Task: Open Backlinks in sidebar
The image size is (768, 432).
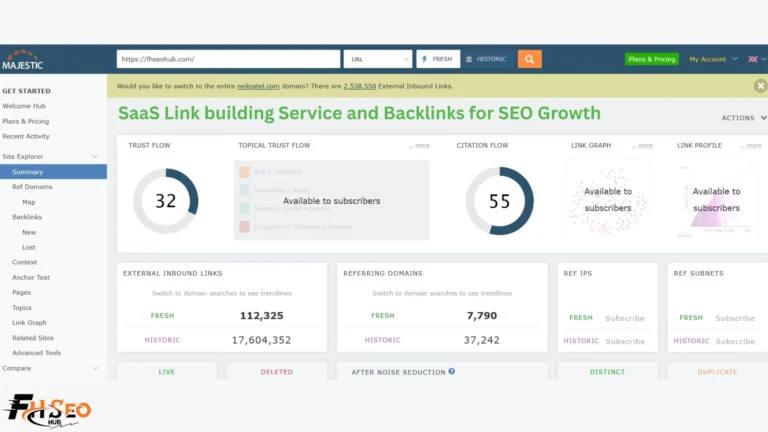Action: (x=27, y=216)
